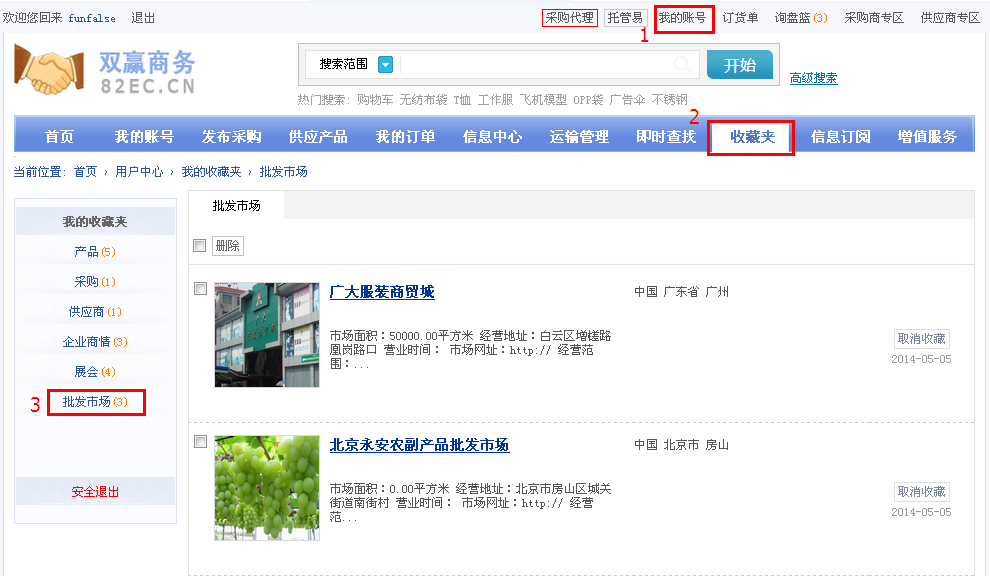Open the green grapes thumbnail image
Screen dimensions: 990x576
(x=266, y=488)
